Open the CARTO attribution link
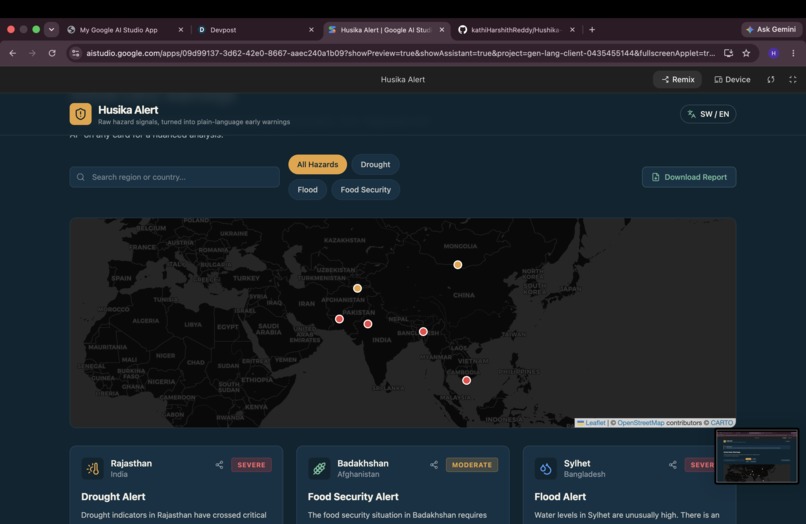 click(722, 423)
